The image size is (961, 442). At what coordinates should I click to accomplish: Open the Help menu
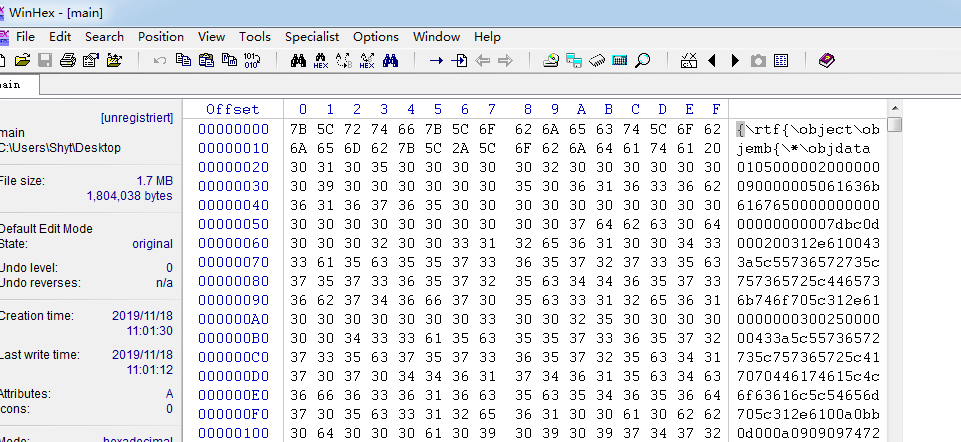pyautogui.click(x=487, y=37)
